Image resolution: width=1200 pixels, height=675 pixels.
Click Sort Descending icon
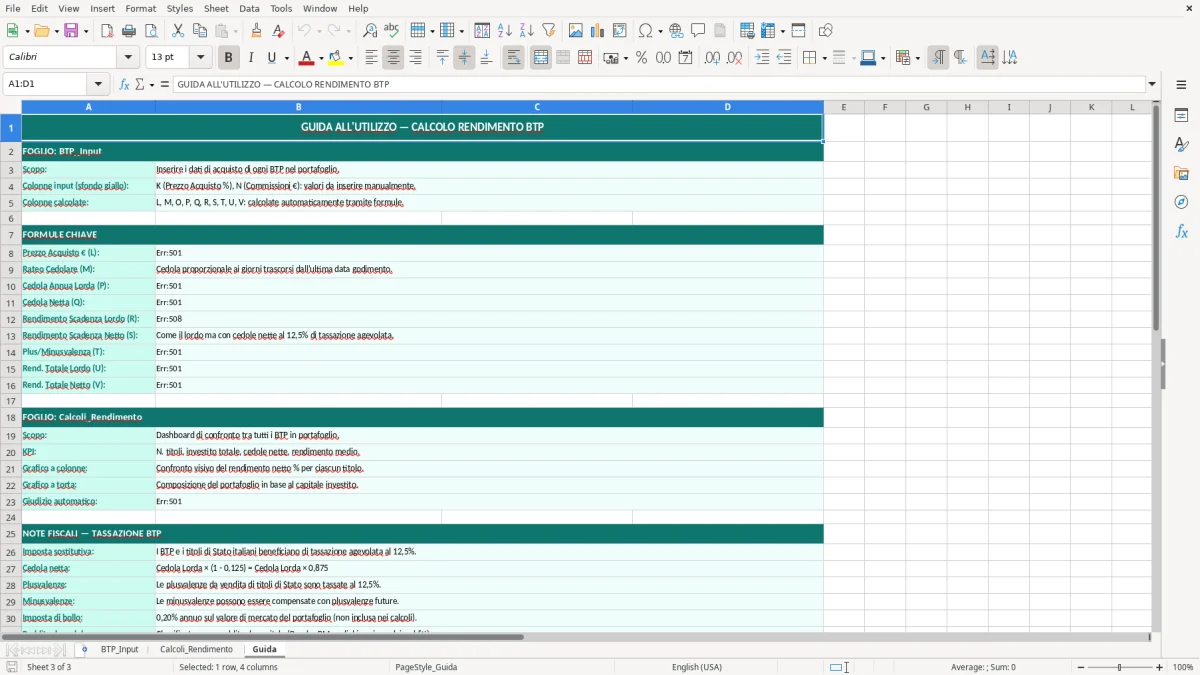(527, 31)
